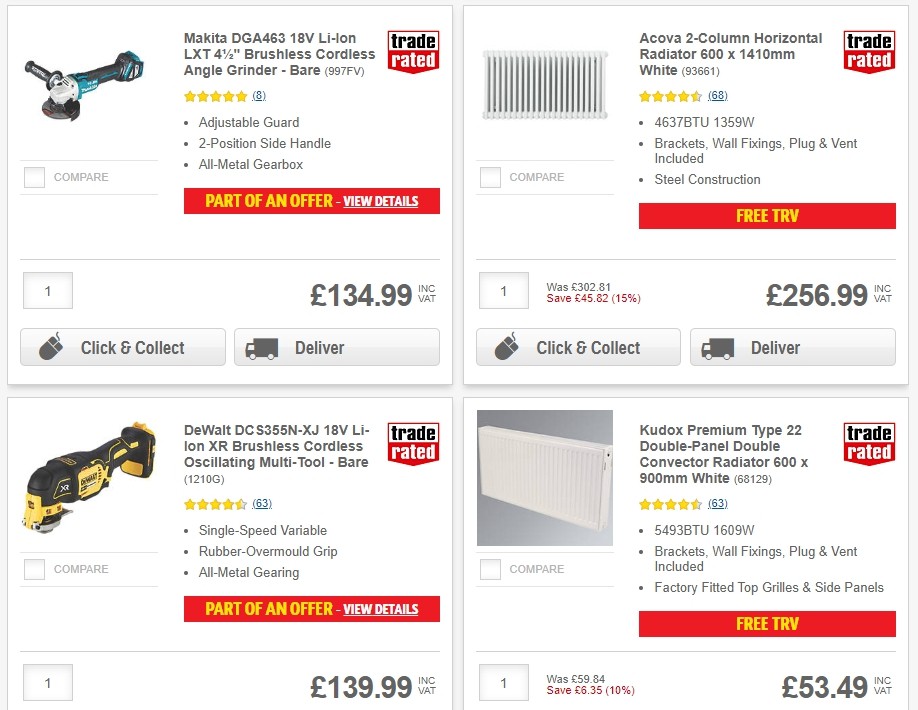Select Click & Collect for the Acova radiator

pyautogui.click(x=578, y=347)
